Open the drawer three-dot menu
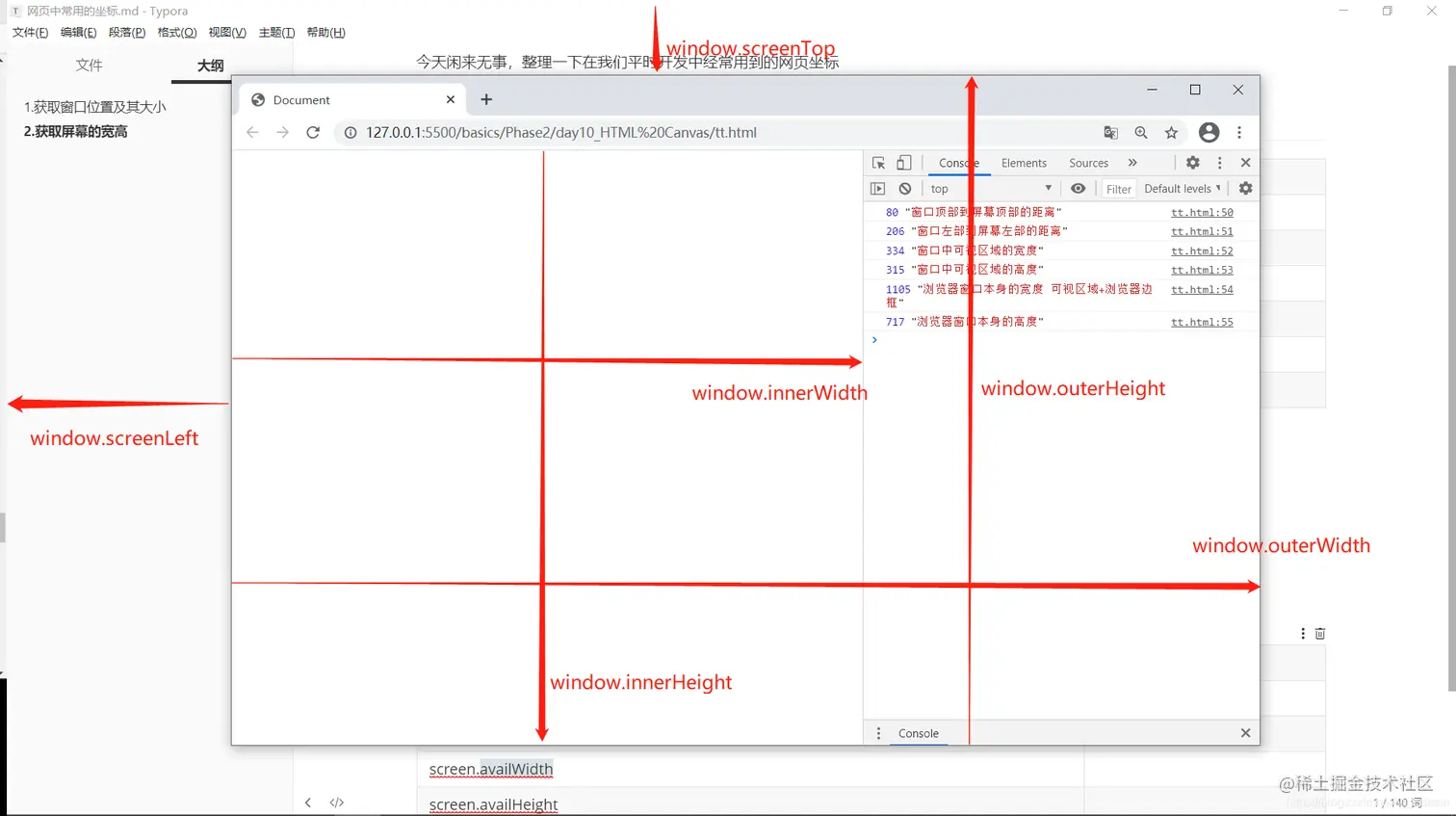This screenshot has width=1456, height=816. tap(878, 733)
